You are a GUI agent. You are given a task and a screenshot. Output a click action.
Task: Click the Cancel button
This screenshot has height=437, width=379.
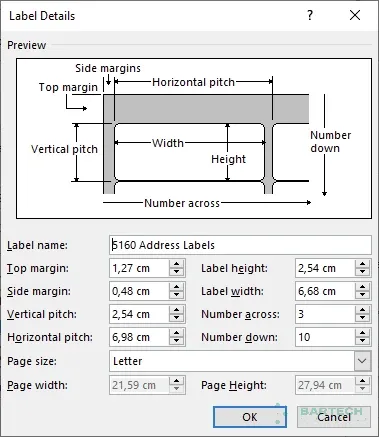point(334,417)
